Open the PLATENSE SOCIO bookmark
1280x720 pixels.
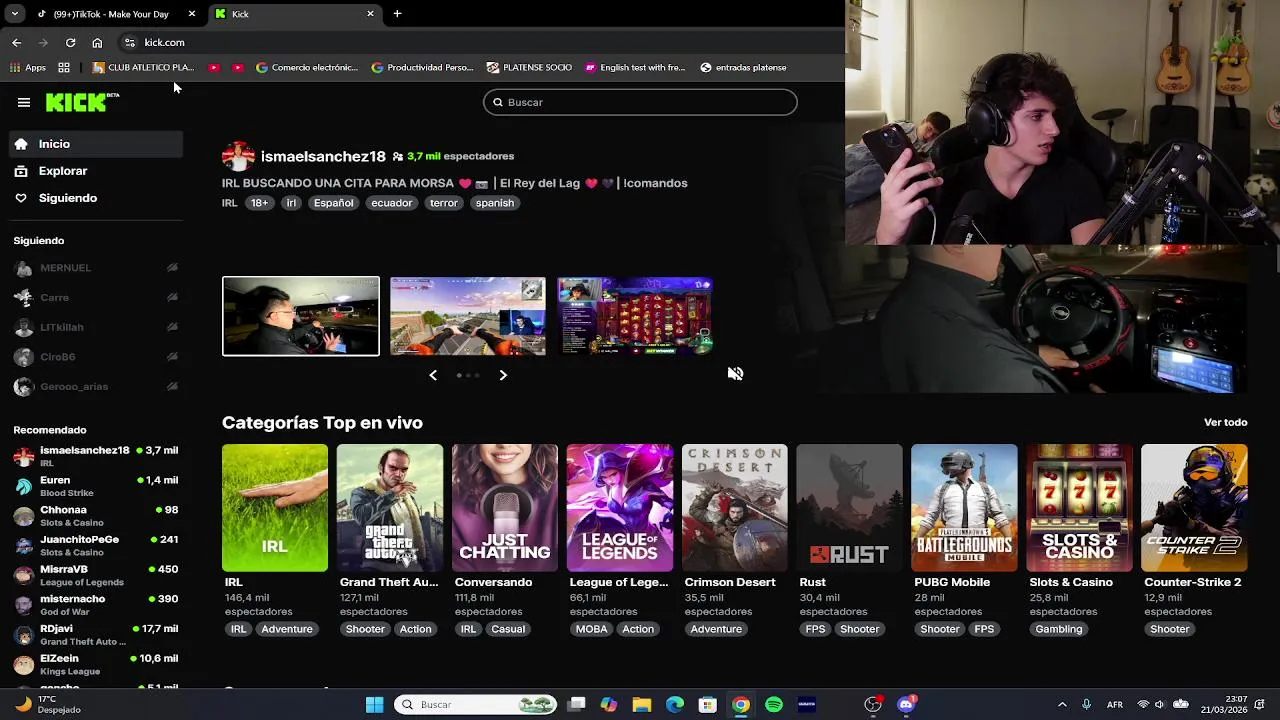529,68
